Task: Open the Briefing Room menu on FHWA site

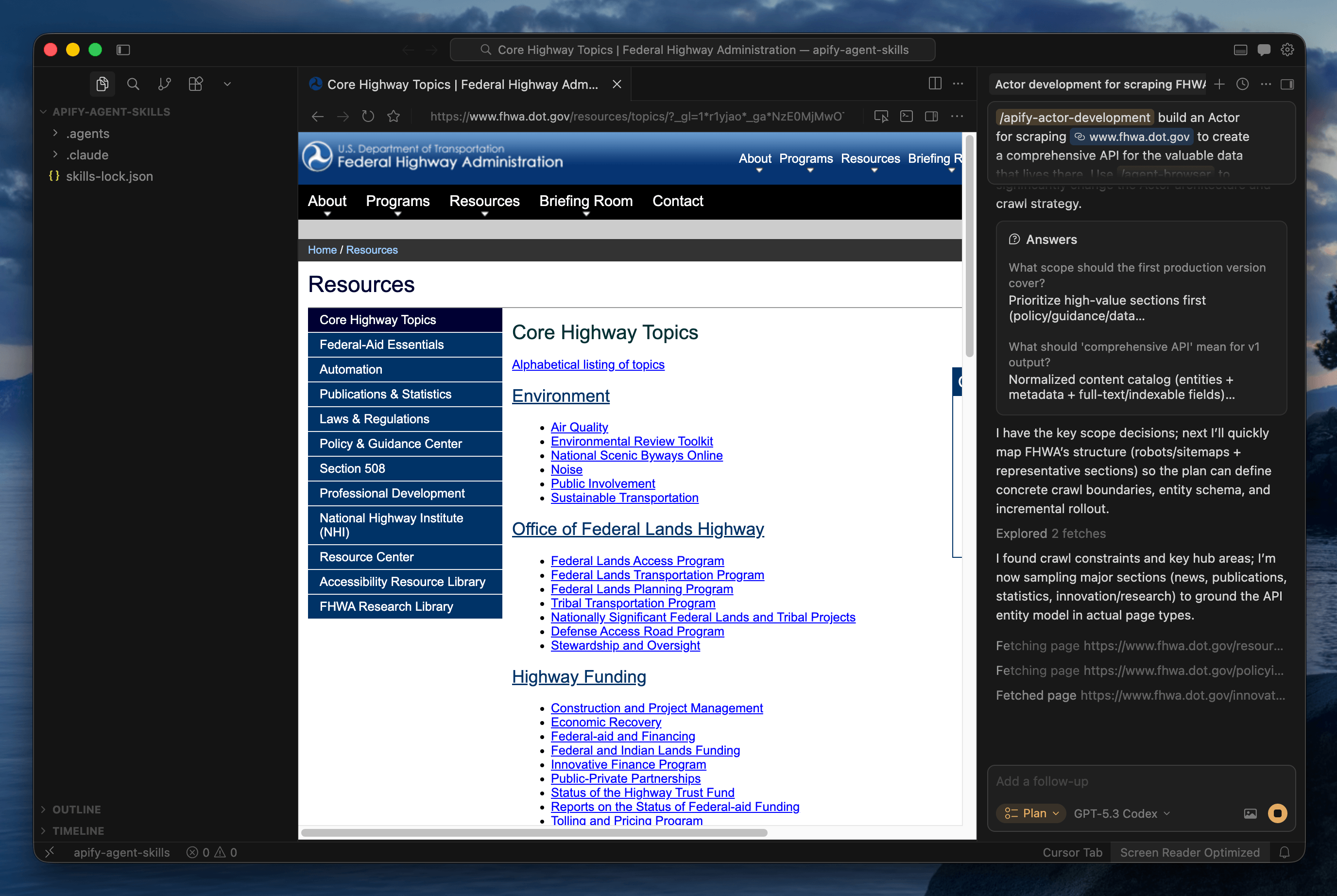Action: coord(585,201)
